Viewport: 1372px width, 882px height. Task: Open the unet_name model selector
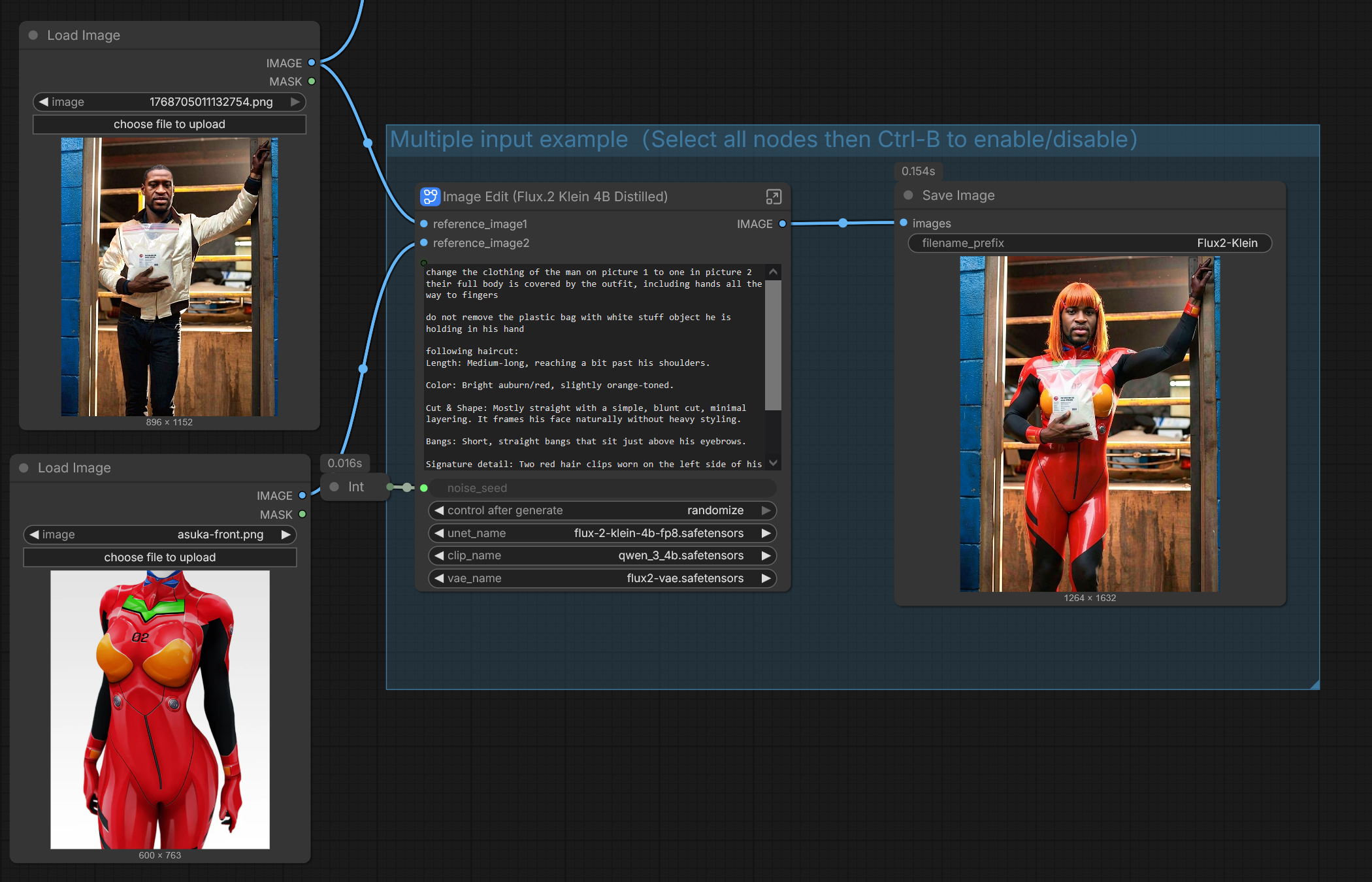click(x=601, y=533)
